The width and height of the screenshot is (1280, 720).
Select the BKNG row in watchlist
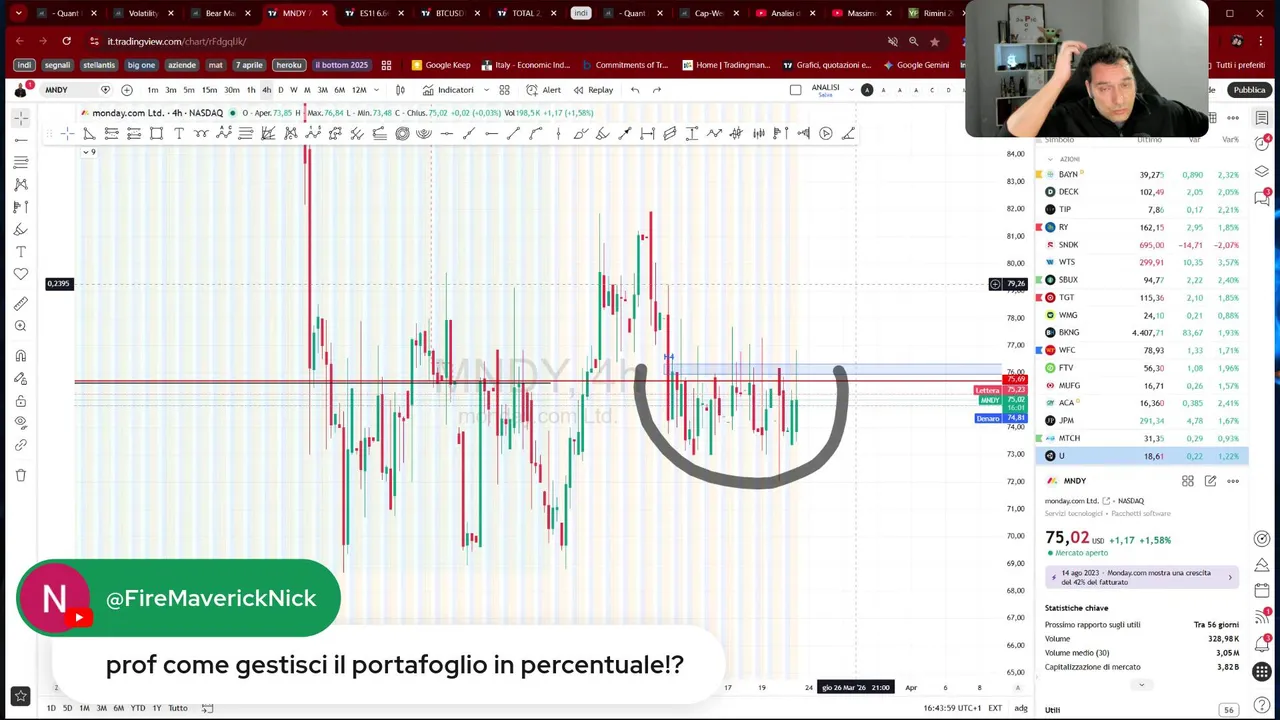[1141, 333]
